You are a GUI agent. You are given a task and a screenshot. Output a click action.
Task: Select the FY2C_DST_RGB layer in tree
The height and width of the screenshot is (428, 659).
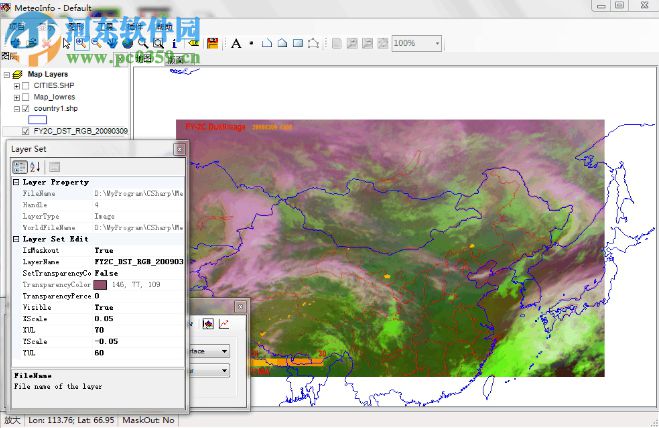(80, 131)
